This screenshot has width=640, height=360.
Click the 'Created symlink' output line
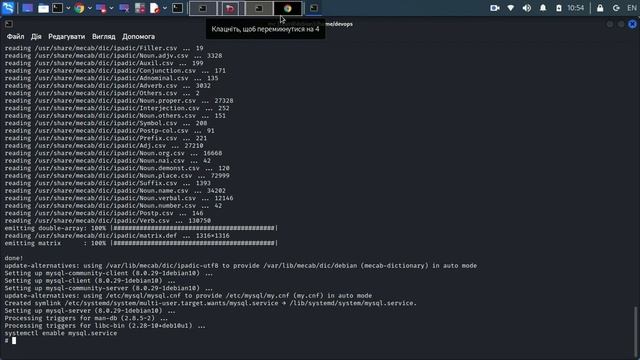click(x=211, y=303)
